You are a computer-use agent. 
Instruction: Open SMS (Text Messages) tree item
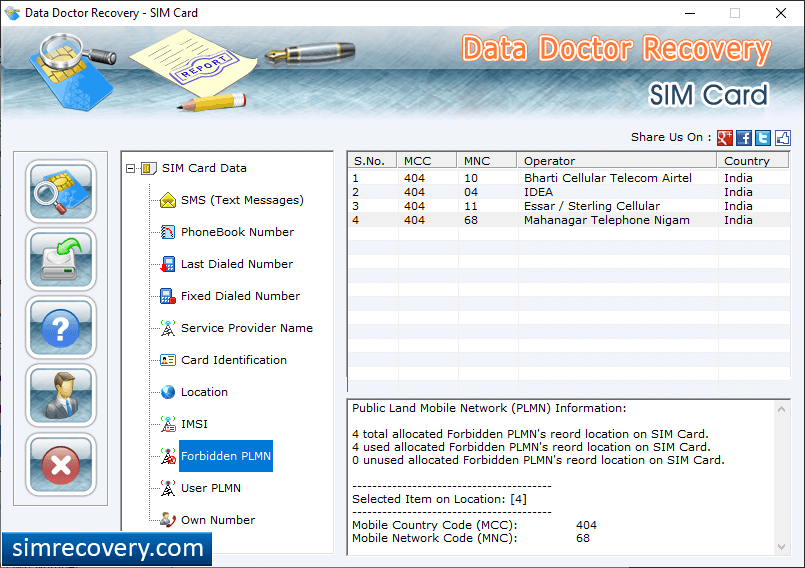click(x=242, y=200)
